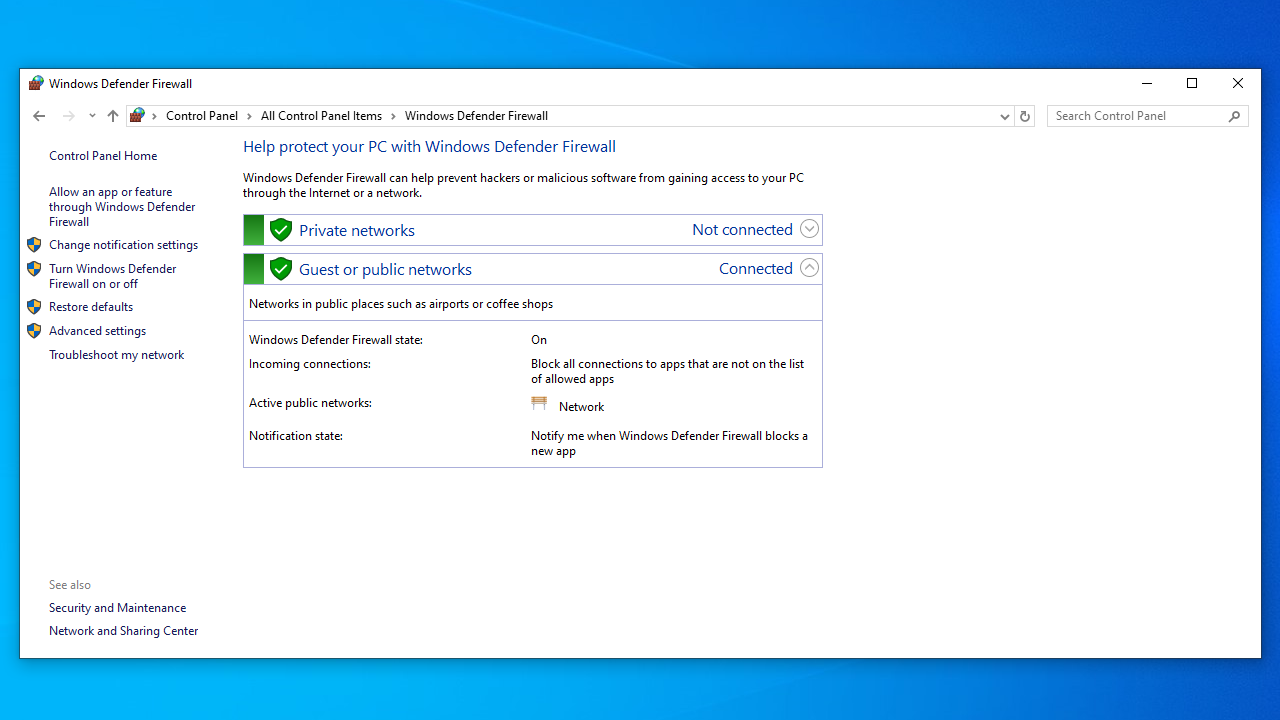Open Turn Windows Defender Firewall on or off
The width and height of the screenshot is (1280, 720).
112,276
